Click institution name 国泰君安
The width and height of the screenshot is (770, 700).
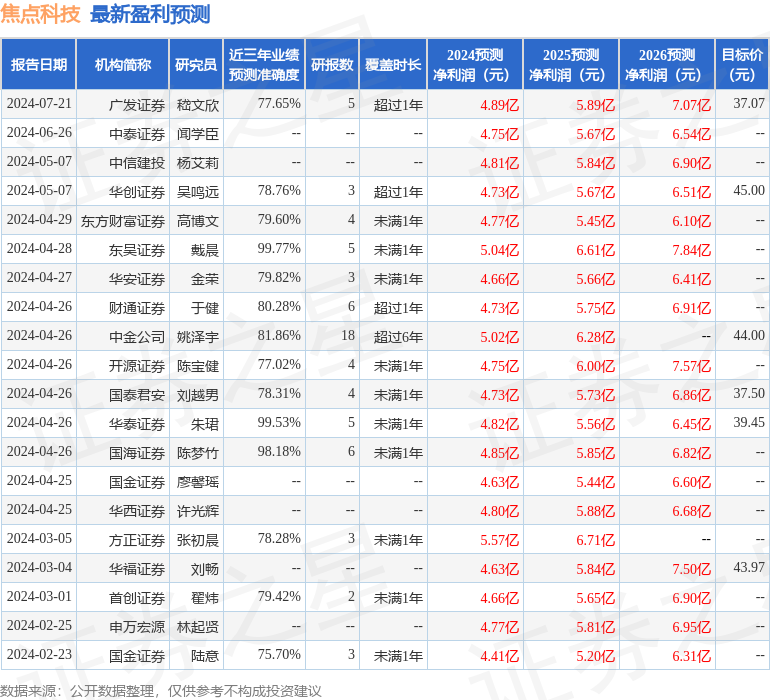point(137,395)
